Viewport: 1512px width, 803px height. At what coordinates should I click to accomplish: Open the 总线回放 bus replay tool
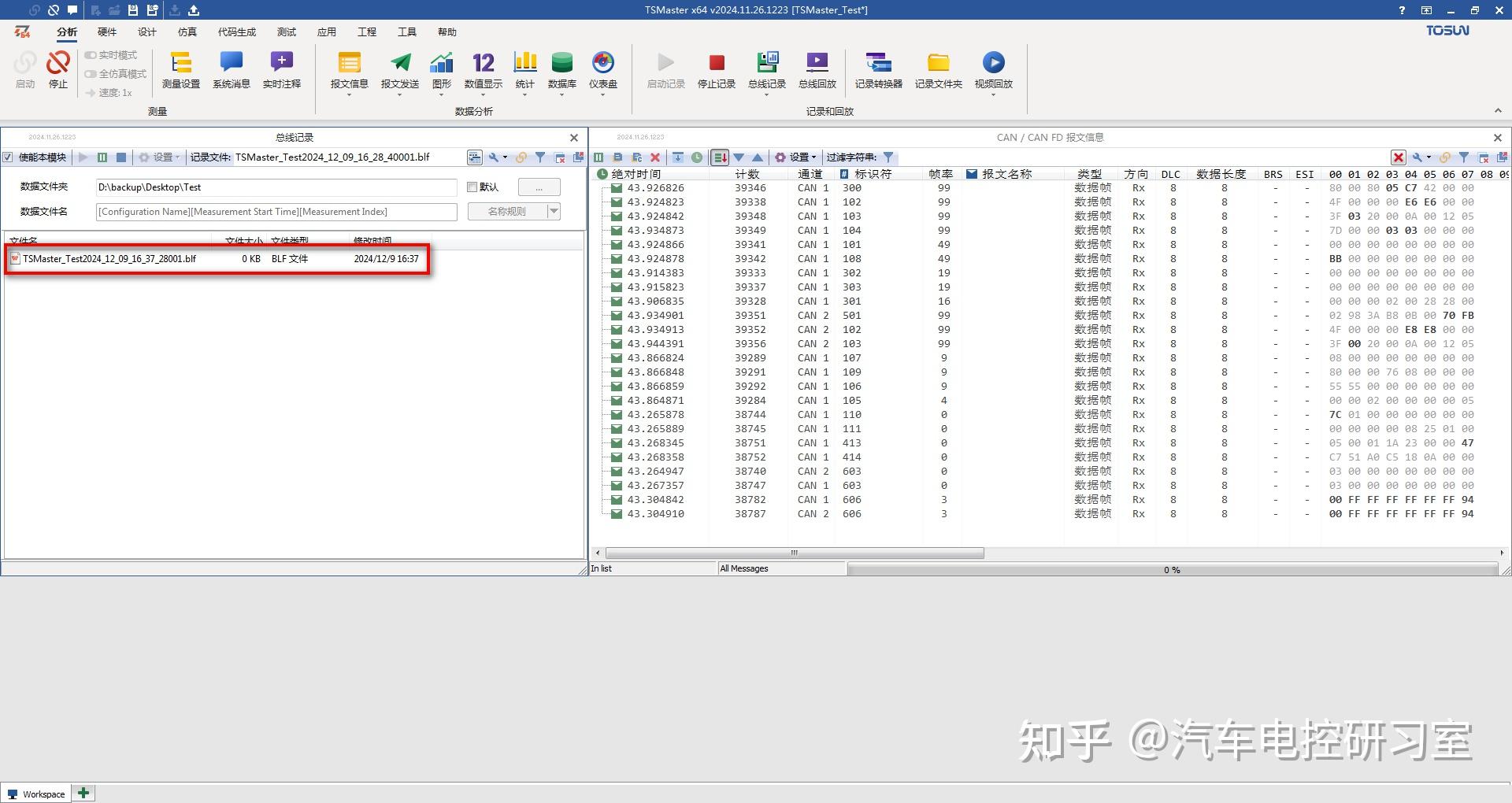point(817,71)
